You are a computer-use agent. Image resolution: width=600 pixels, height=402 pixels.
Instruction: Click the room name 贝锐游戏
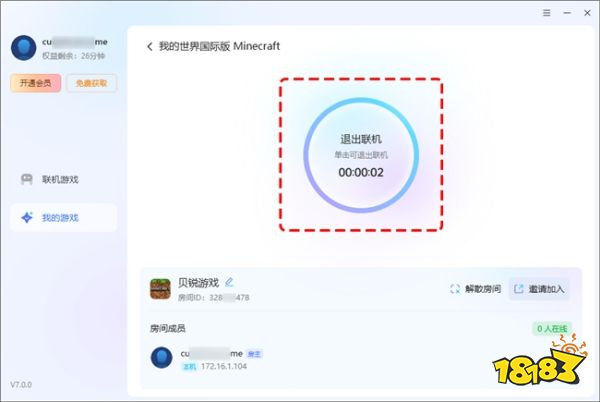198,283
